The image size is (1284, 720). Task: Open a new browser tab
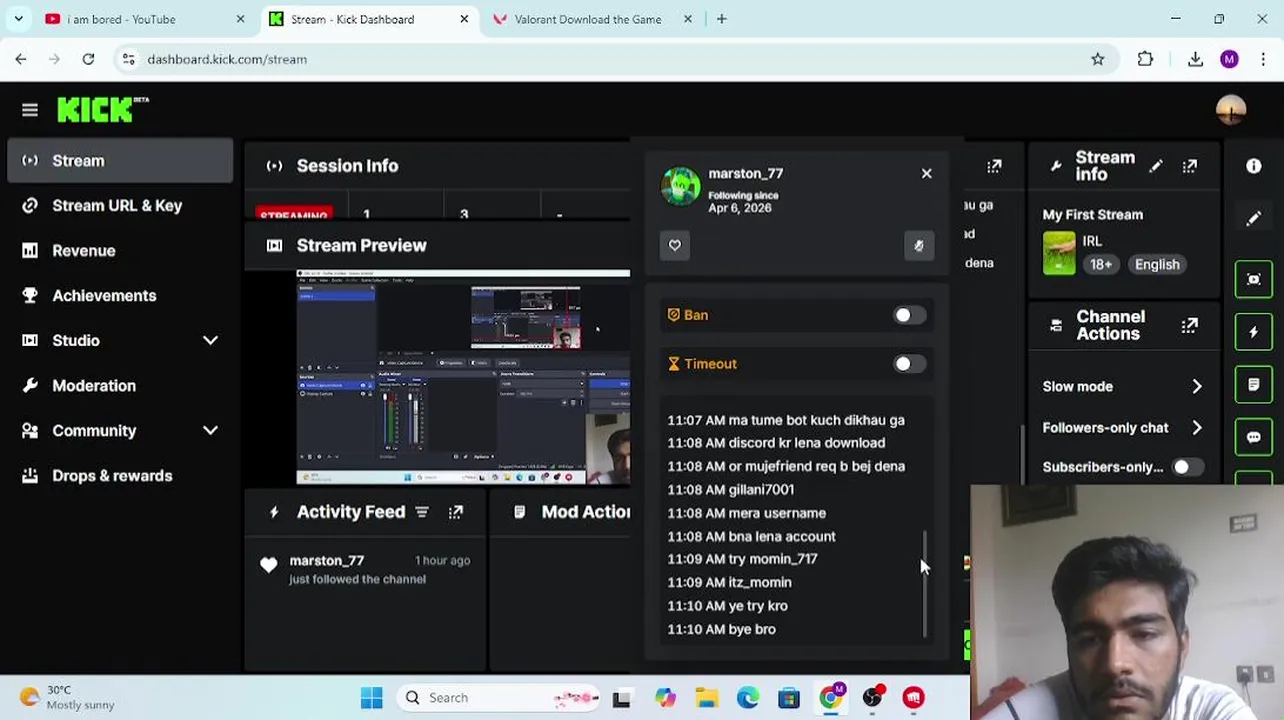pos(721,19)
